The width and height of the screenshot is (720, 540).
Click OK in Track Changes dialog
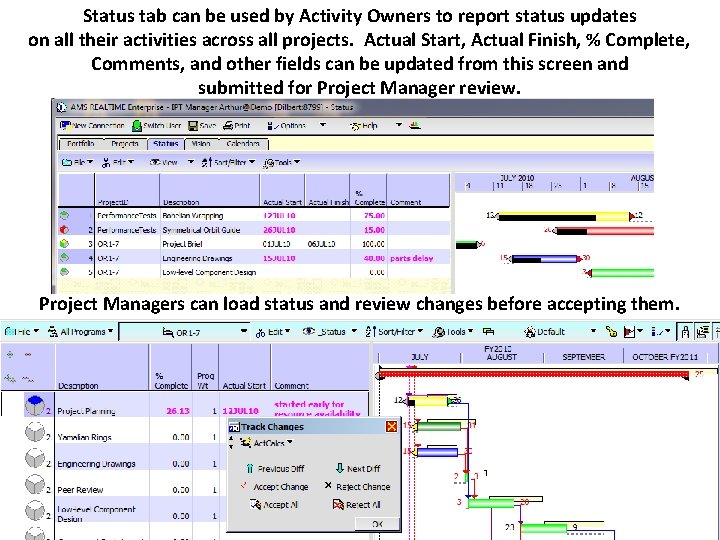point(377,524)
